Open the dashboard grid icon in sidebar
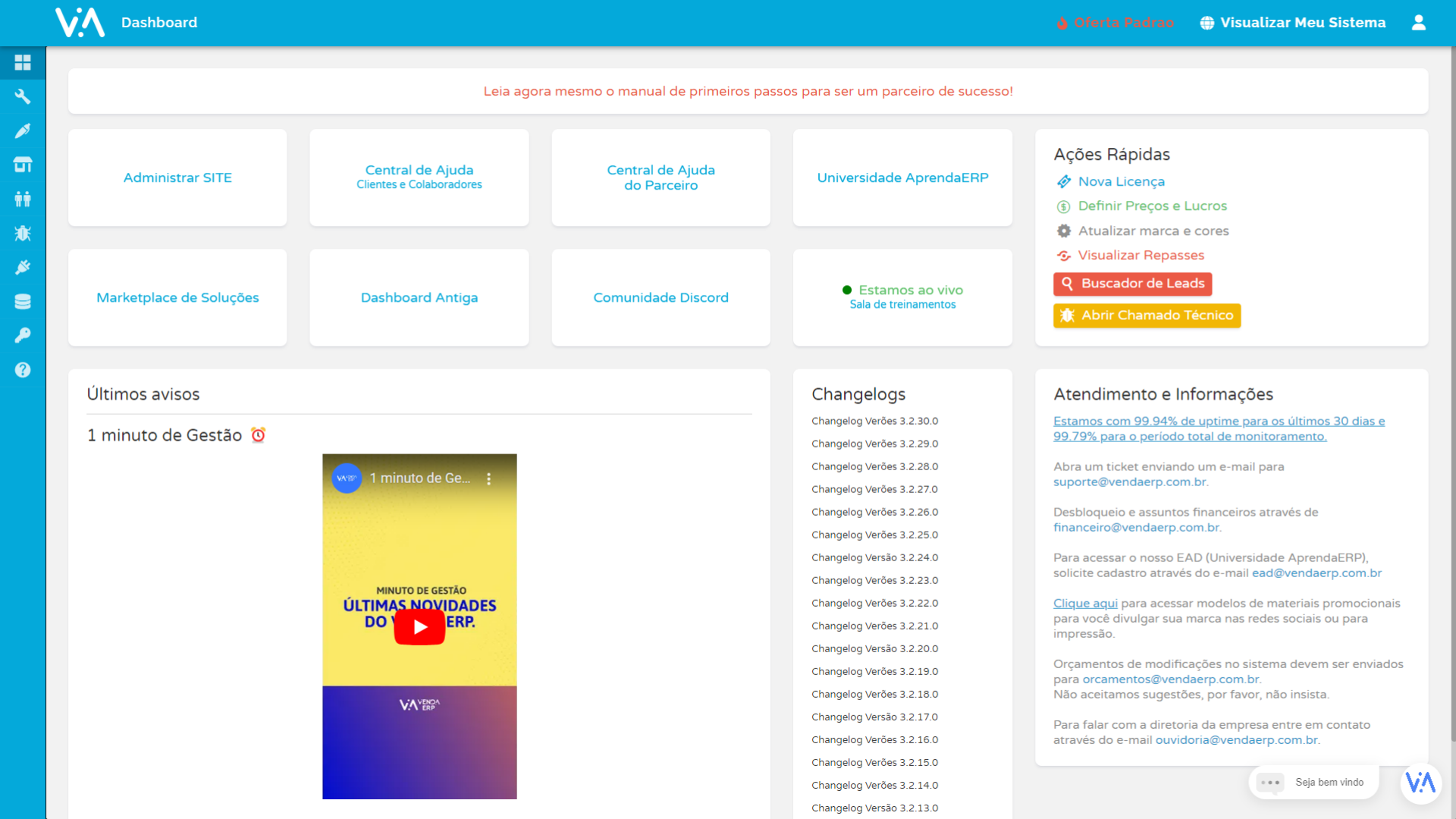Screen dimensions: 1456x819 tap(23, 62)
